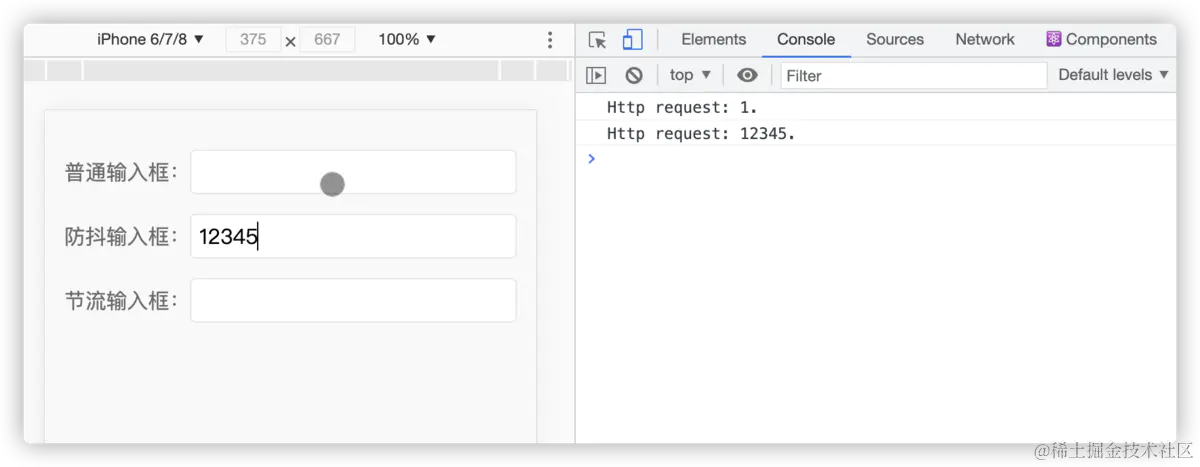Focus the 防抖输入框 text input

[353, 236]
